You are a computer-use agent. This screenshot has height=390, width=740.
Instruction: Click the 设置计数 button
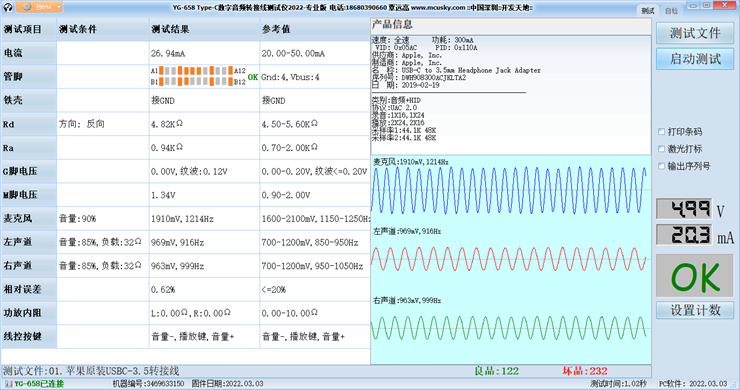point(695,310)
